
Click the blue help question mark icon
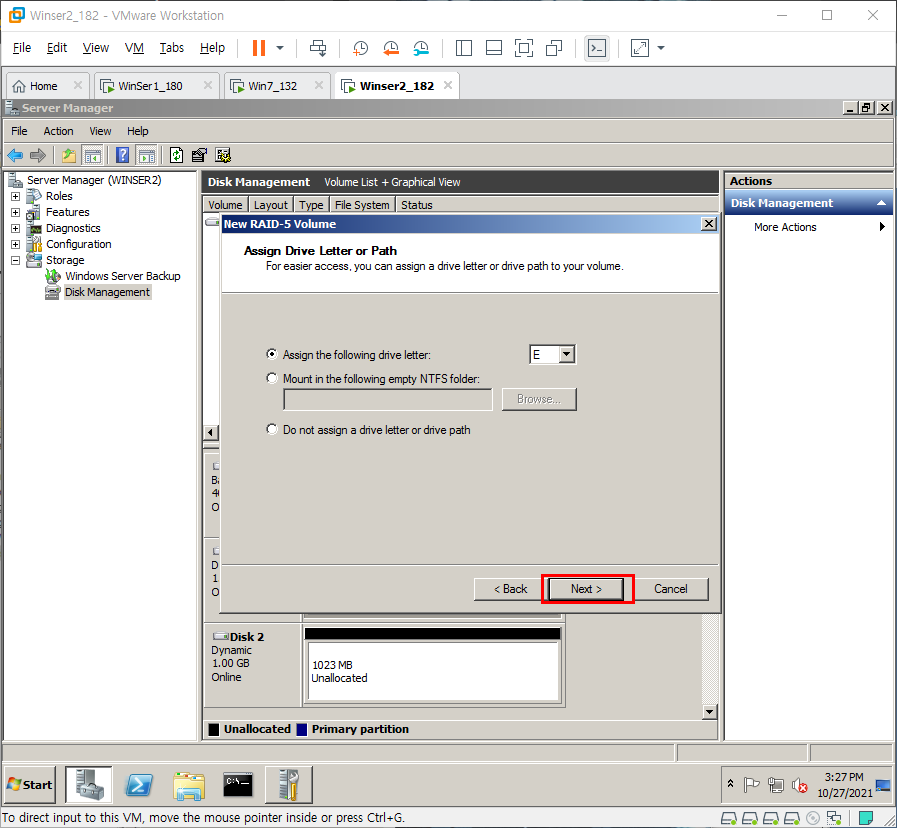[x=122, y=155]
